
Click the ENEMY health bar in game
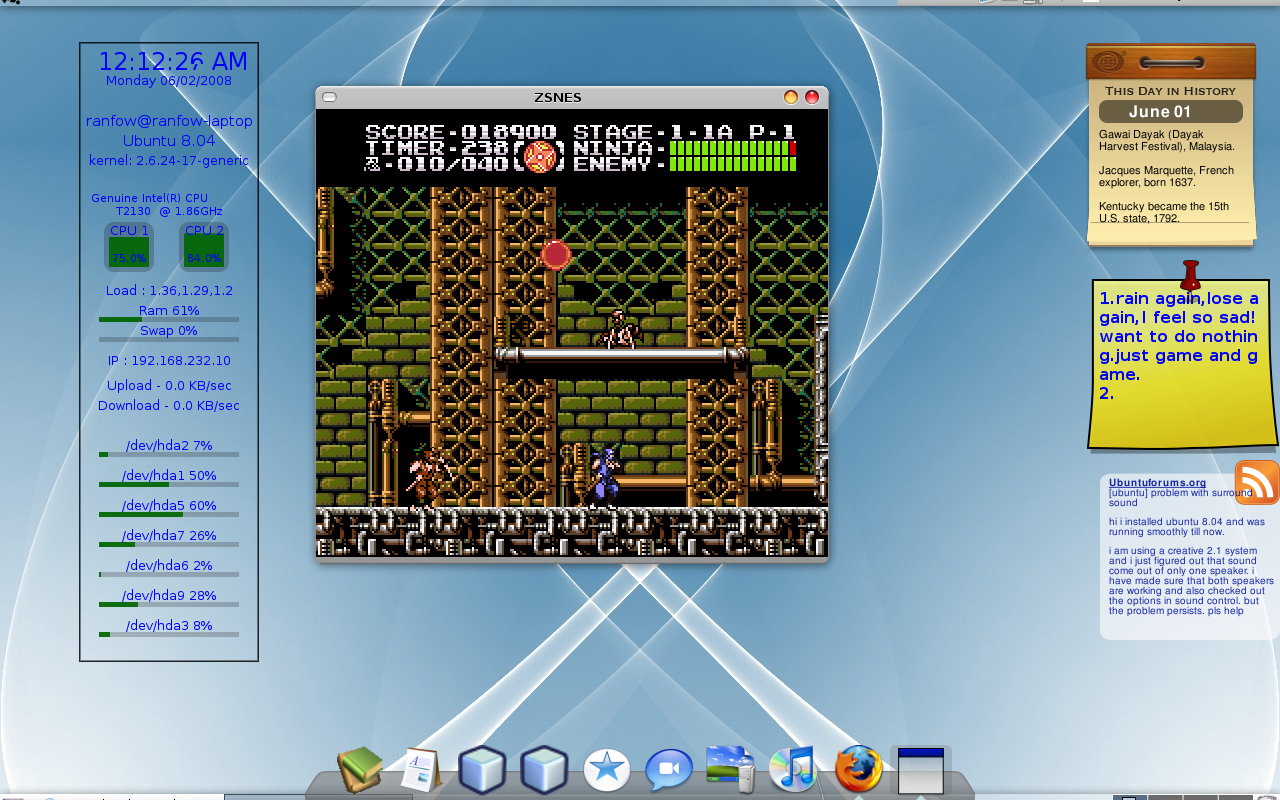(732, 164)
